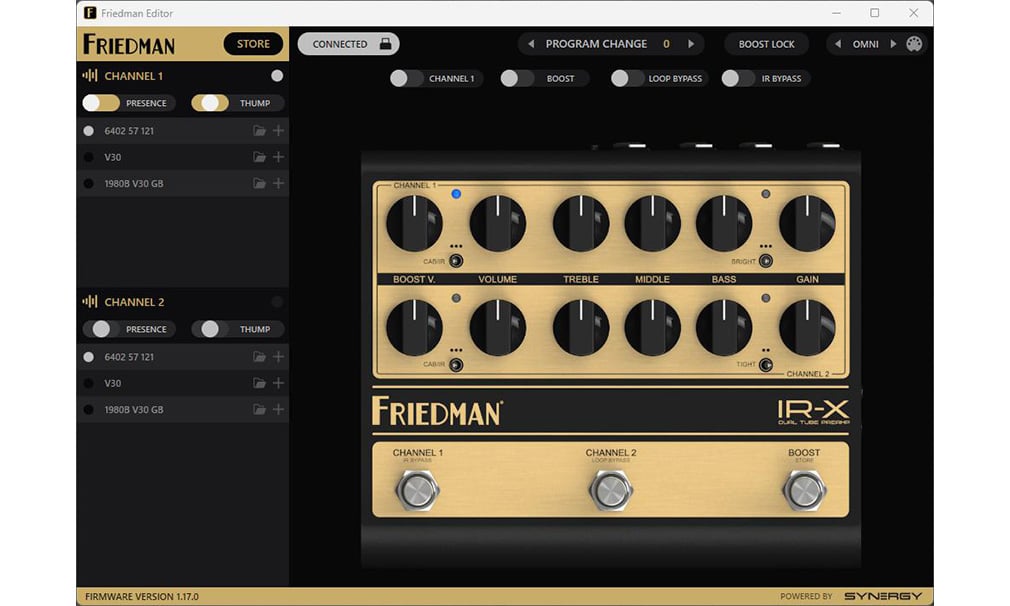1010x606 pixels.
Task: Click the STORE button
Action: pyautogui.click(x=253, y=44)
